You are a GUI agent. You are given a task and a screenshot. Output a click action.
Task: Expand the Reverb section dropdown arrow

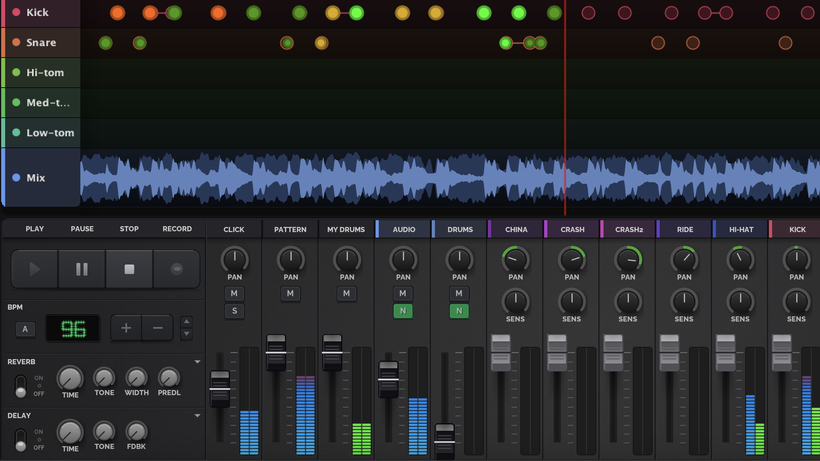click(x=197, y=362)
